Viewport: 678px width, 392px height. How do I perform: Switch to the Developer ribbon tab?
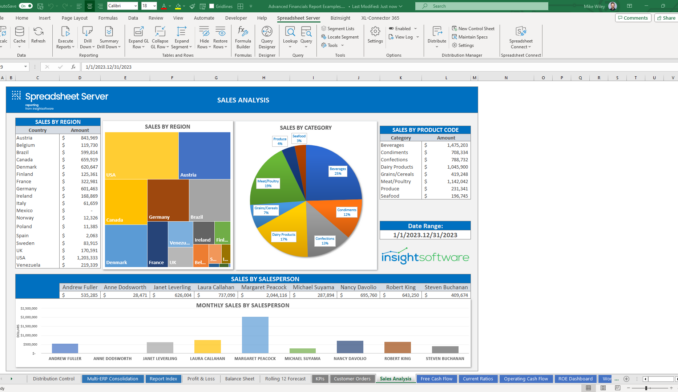[x=236, y=18]
